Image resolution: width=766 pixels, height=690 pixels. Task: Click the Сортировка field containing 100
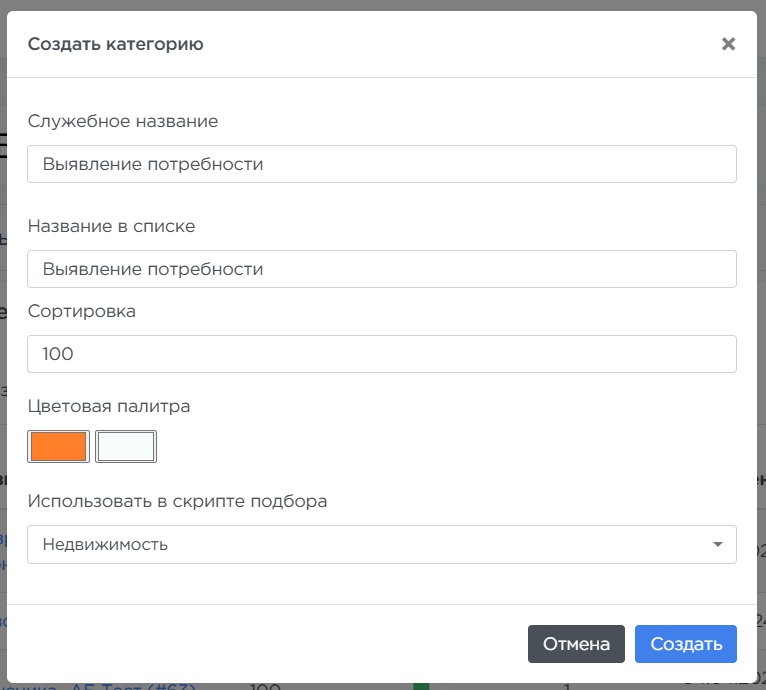(x=381, y=354)
